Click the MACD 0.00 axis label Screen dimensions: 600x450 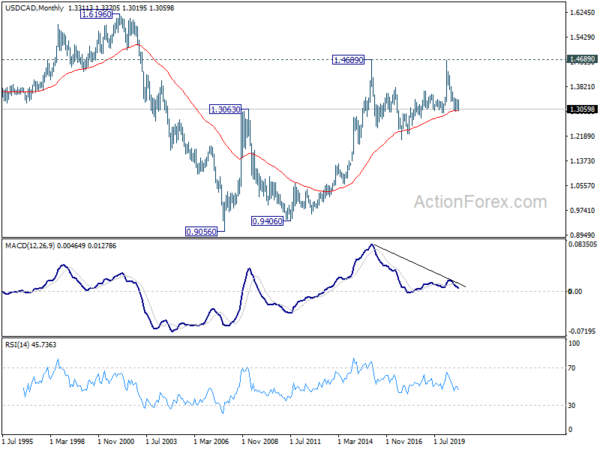(x=575, y=292)
